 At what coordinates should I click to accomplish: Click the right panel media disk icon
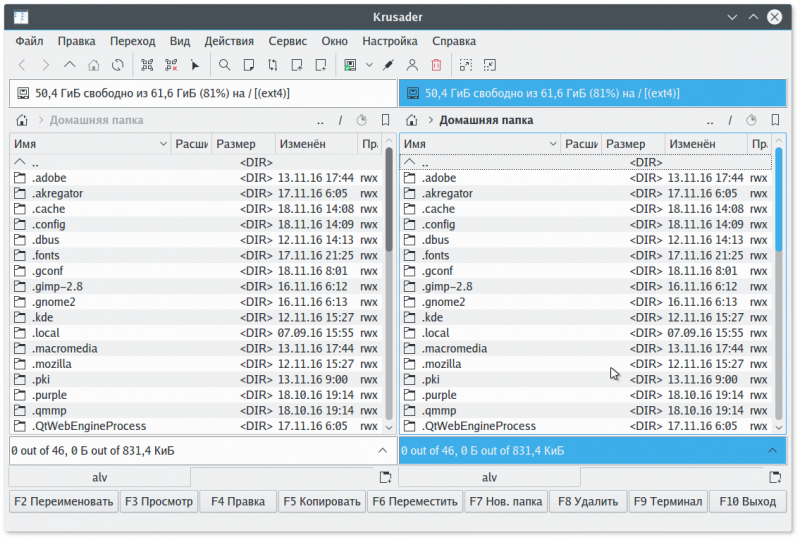413,93
